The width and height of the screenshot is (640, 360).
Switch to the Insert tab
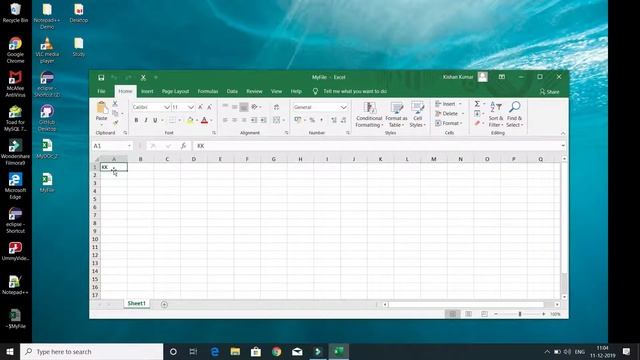147,91
